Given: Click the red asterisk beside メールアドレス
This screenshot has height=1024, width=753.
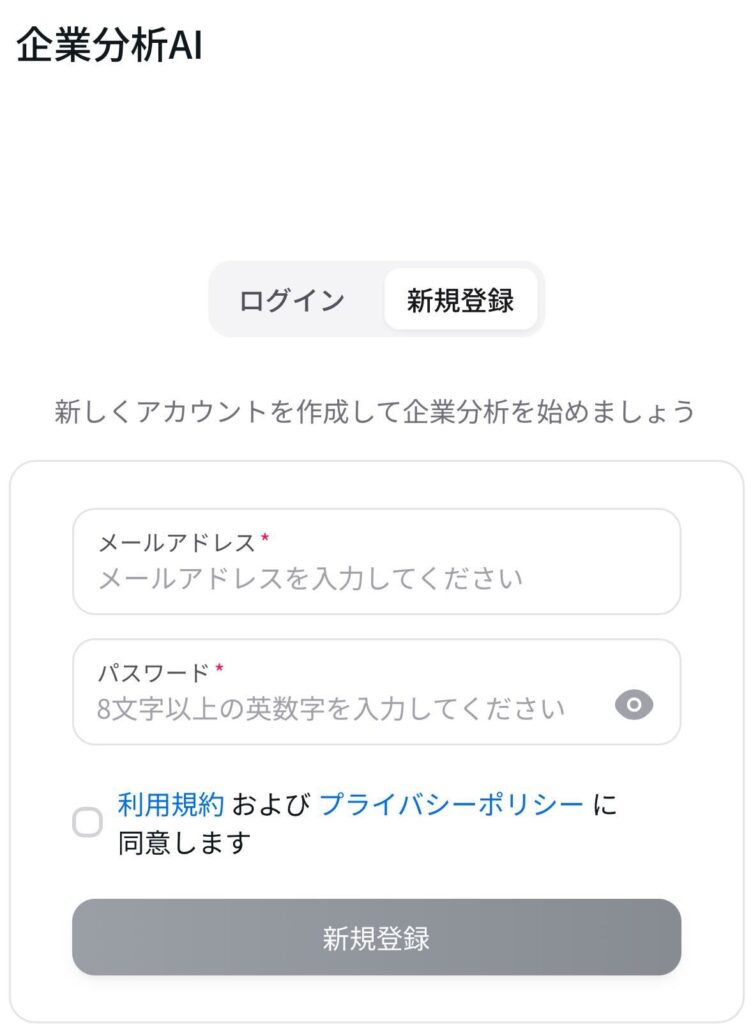Looking at the screenshot, I should [264, 538].
